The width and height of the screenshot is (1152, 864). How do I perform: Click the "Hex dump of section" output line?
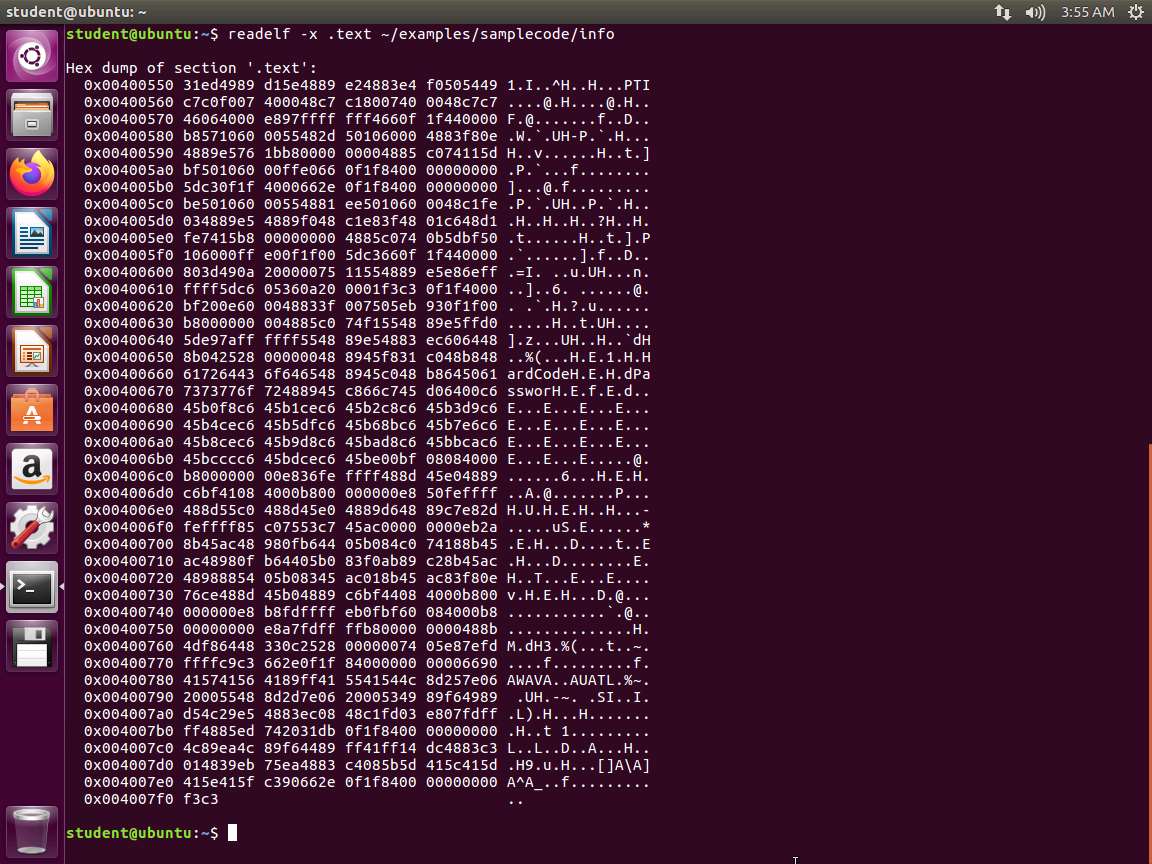190,68
